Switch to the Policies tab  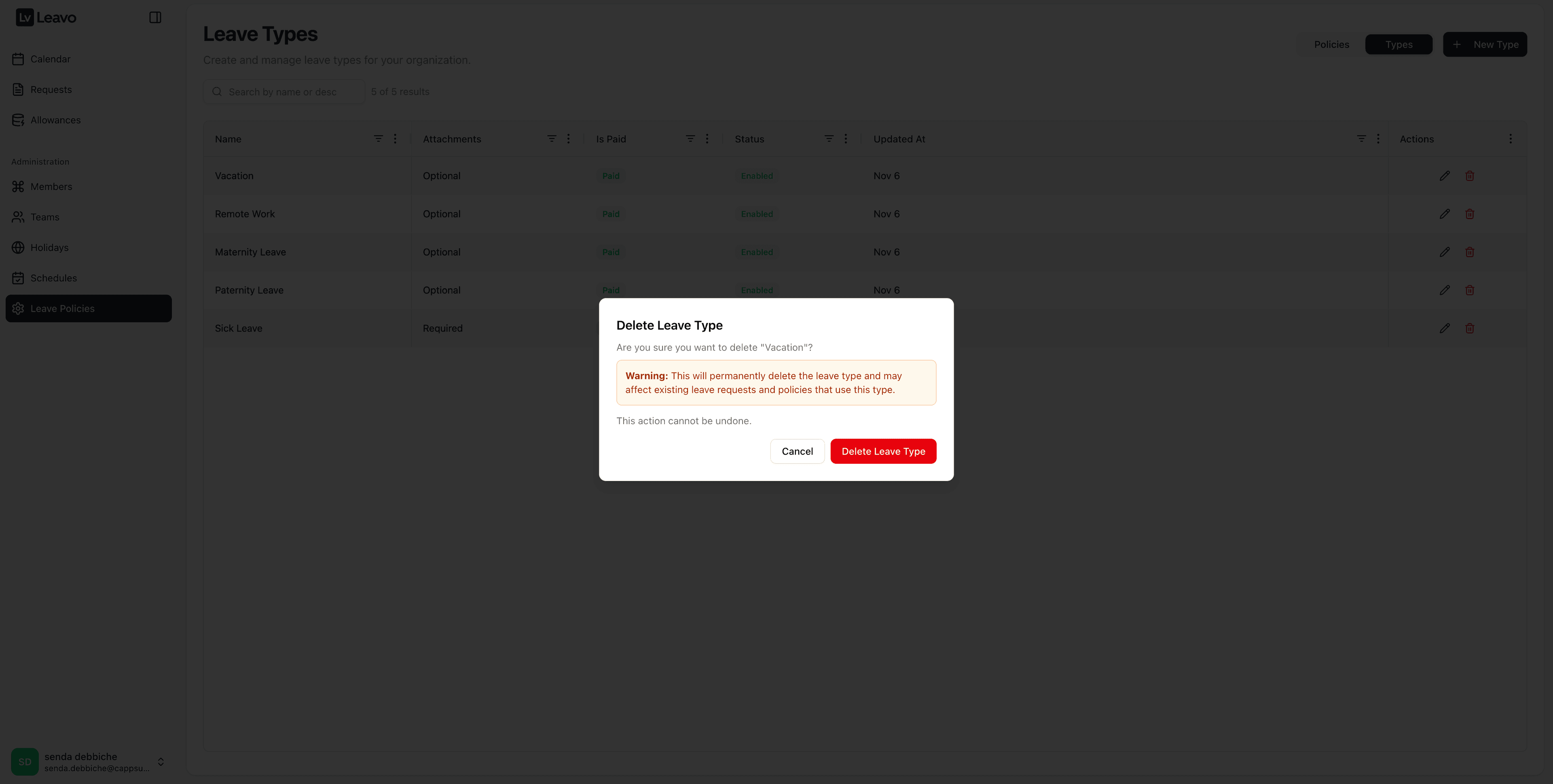1332,44
